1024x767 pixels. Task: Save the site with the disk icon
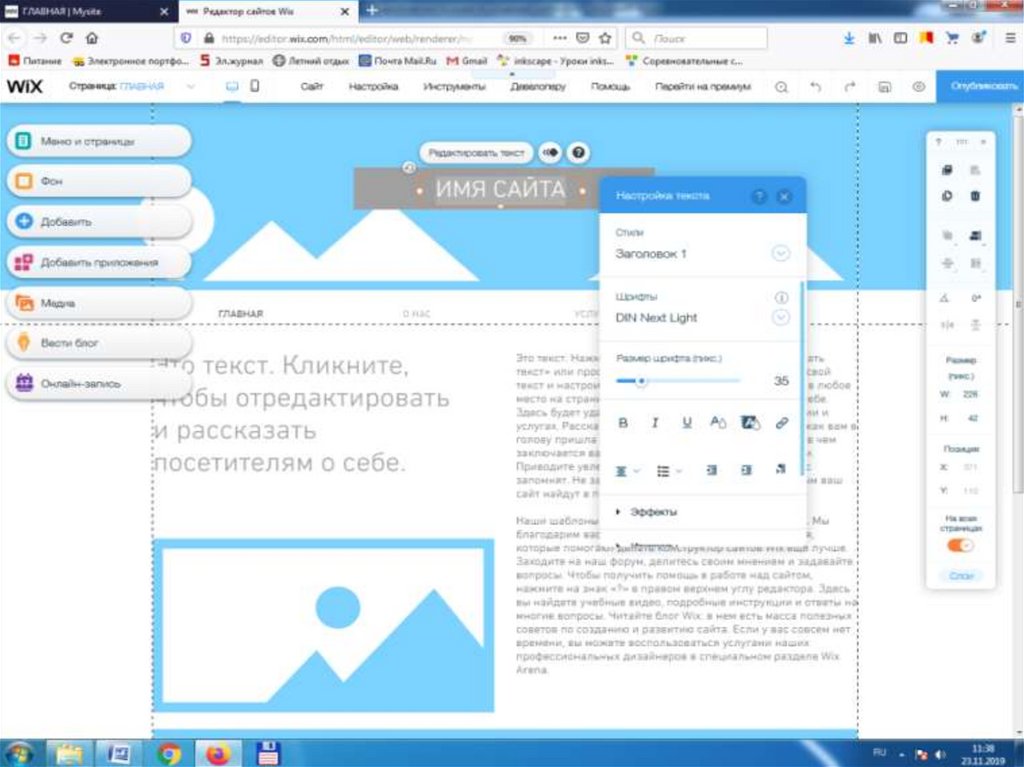tap(884, 87)
